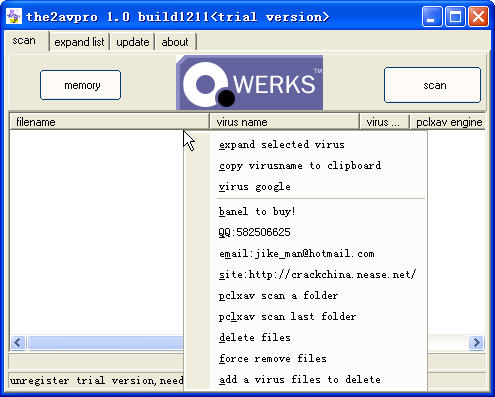Click the filename column header
The height and width of the screenshot is (397, 495).
click(109, 122)
